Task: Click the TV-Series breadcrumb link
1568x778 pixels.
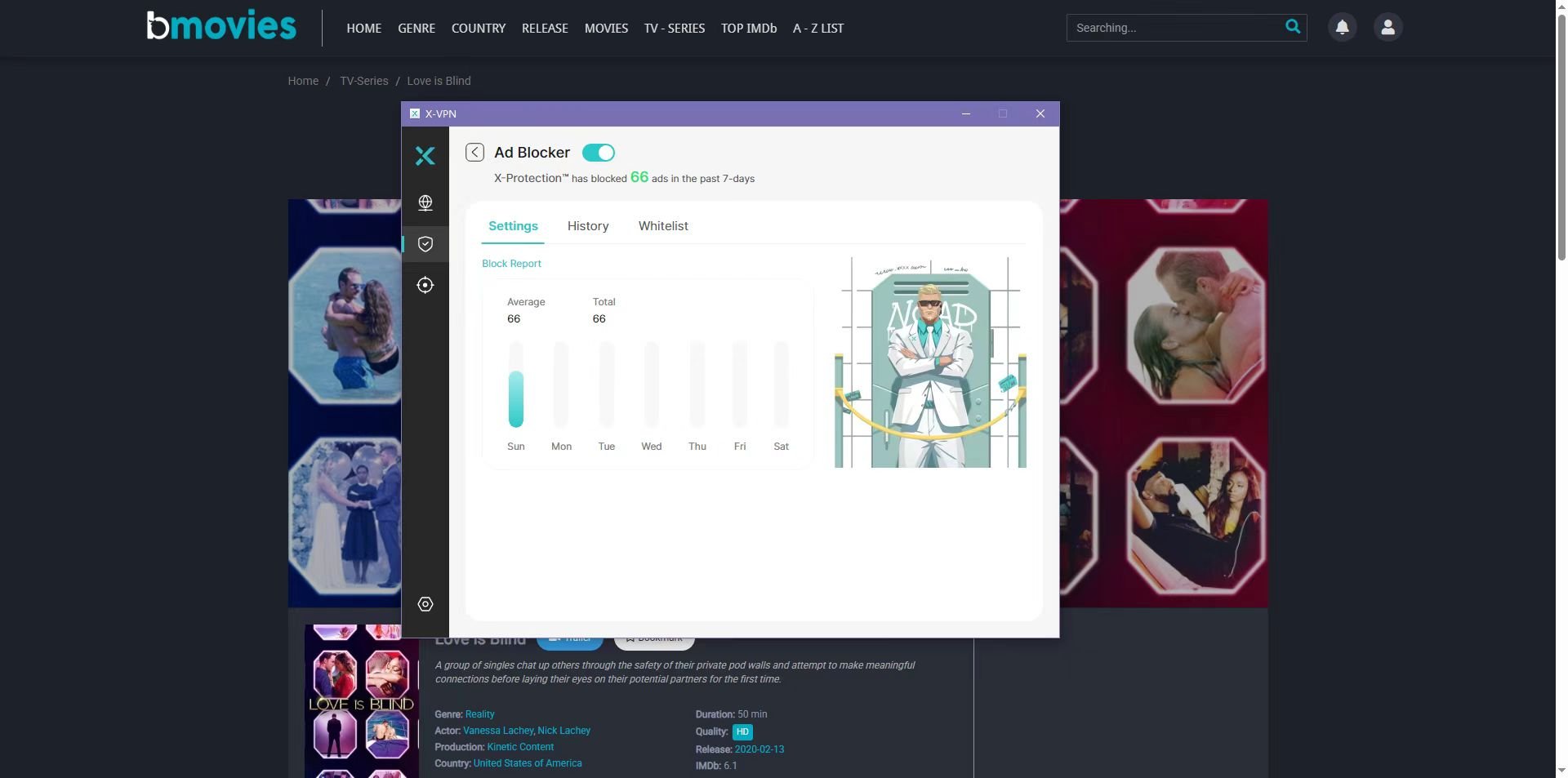Action: [x=364, y=81]
